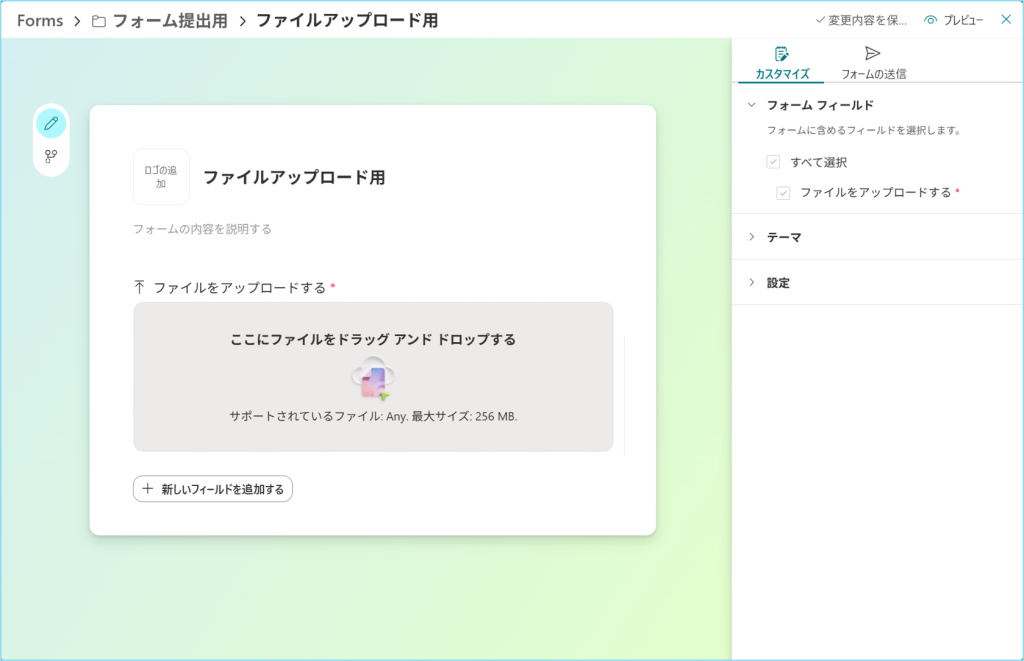This screenshot has height=661, width=1024.
Task: Click the upload arrow icon beside field label
Action: pos(139,287)
